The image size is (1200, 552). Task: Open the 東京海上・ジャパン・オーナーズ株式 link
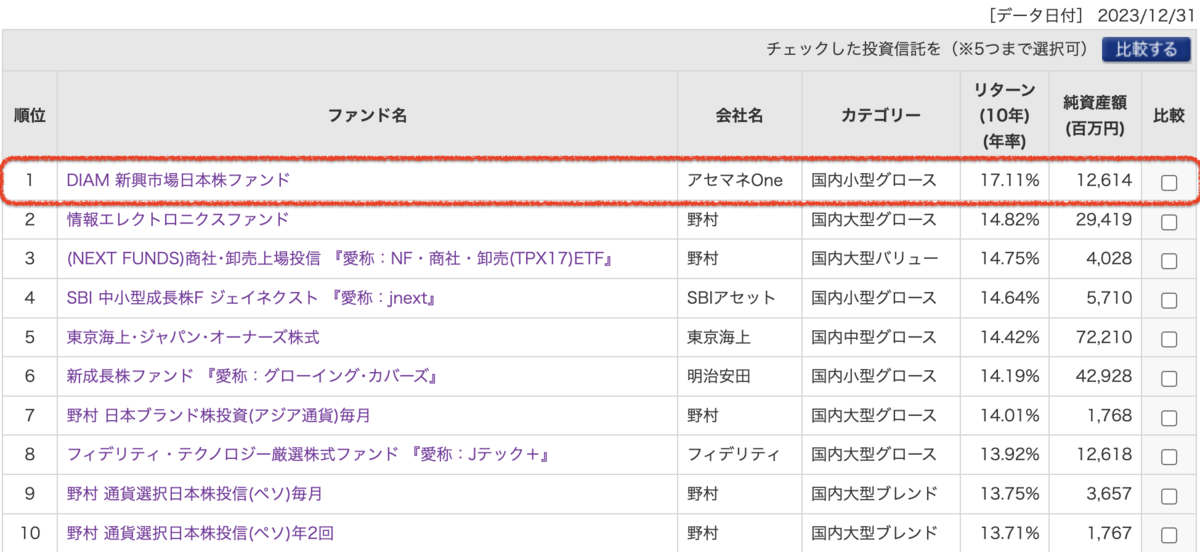[193, 336]
